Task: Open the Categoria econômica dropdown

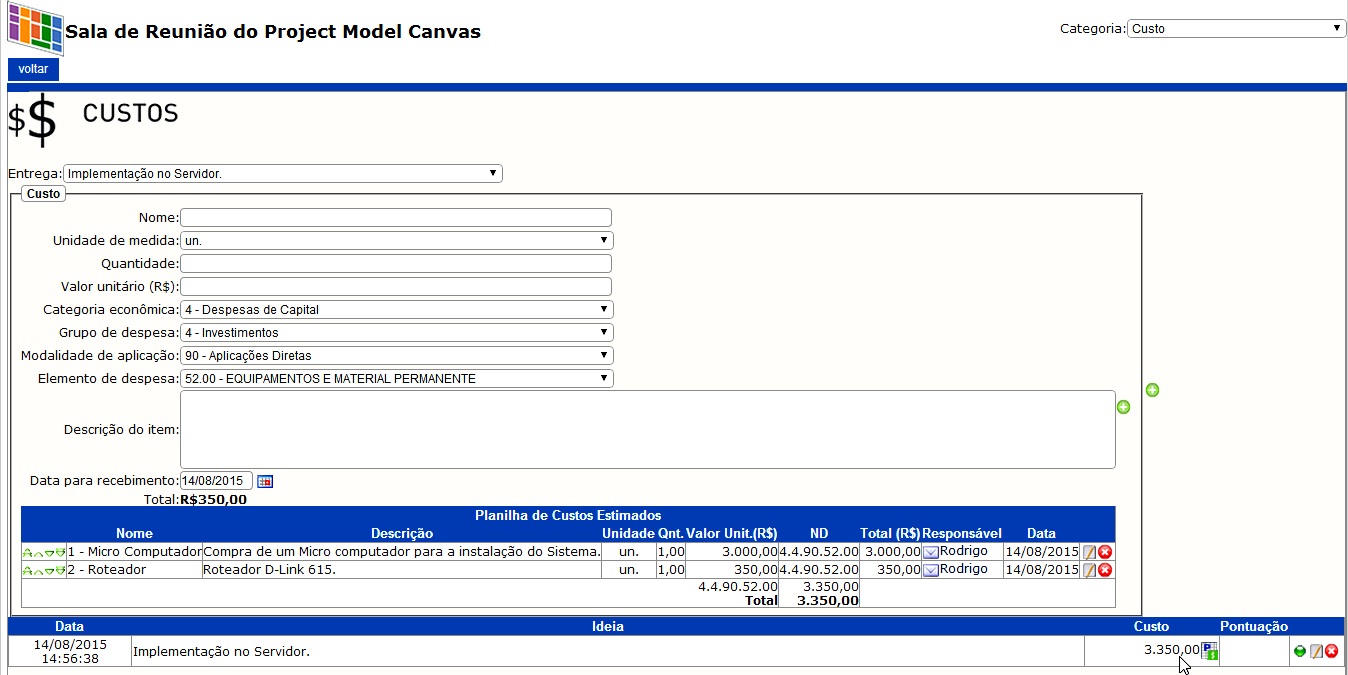Action: (x=397, y=310)
